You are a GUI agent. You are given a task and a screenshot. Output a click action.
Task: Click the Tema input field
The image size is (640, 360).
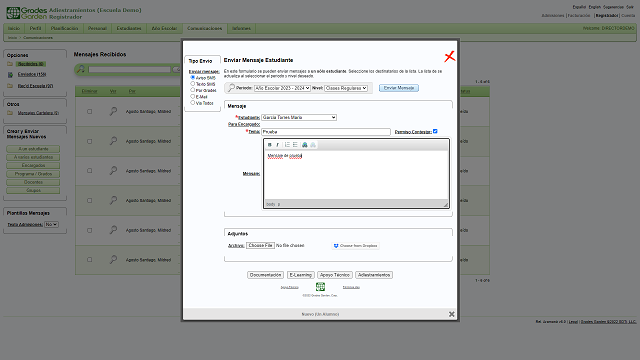tap(326, 132)
